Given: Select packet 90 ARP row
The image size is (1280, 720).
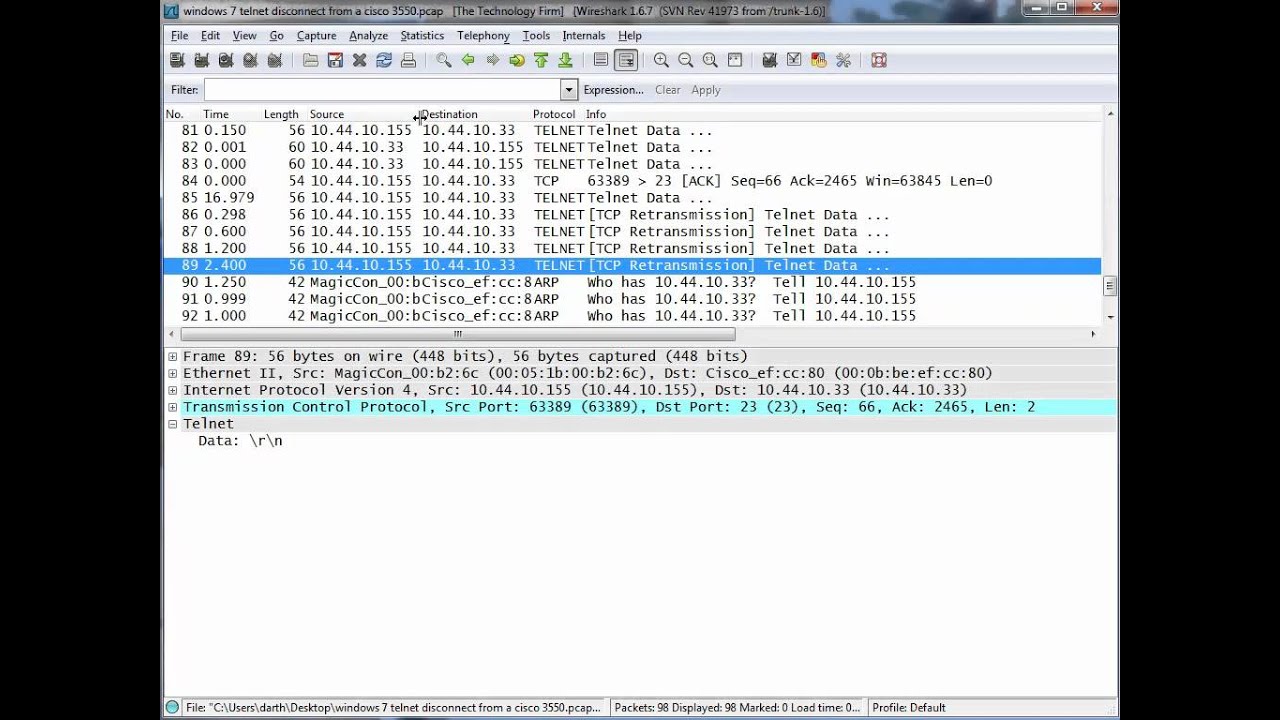Looking at the screenshot, I should pos(632,282).
